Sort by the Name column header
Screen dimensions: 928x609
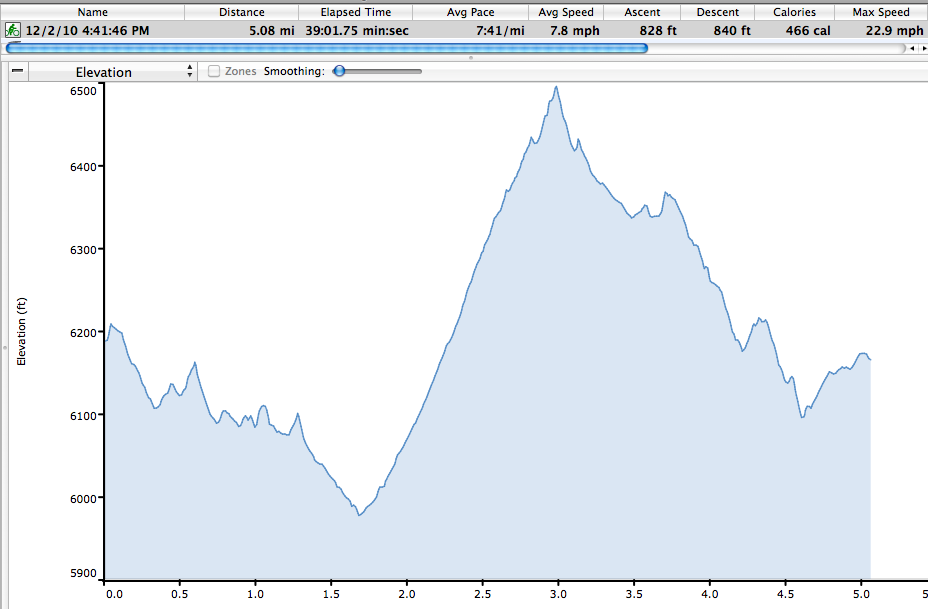click(92, 12)
